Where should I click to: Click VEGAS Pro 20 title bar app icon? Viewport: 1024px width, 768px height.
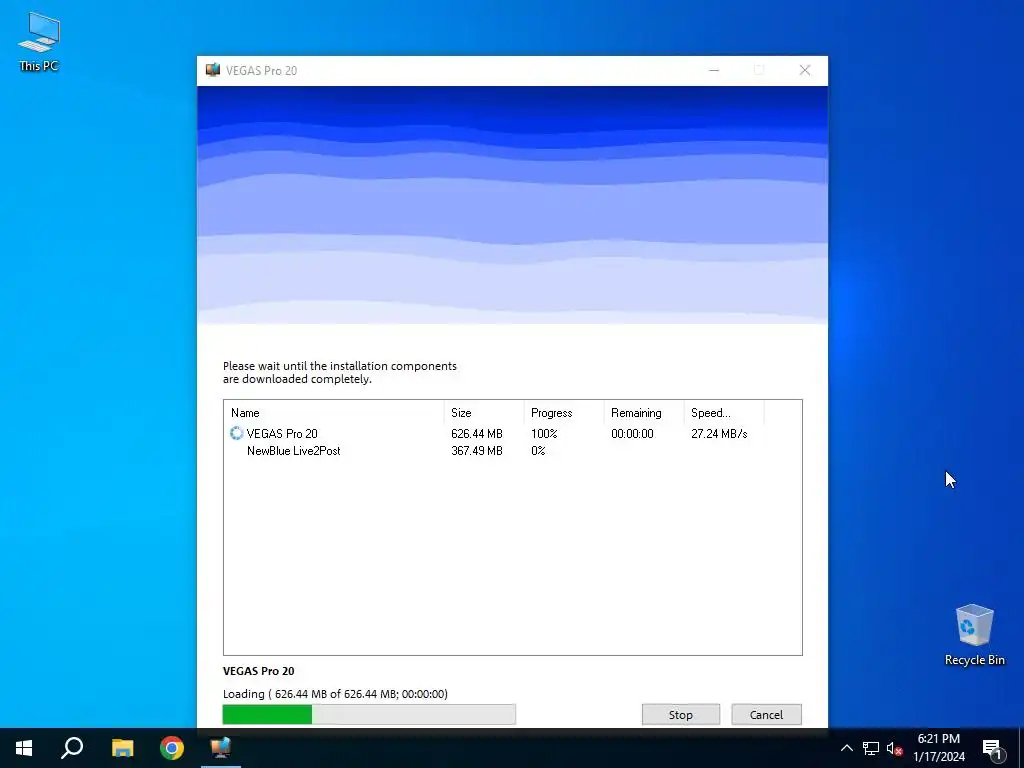coord(213,71)
